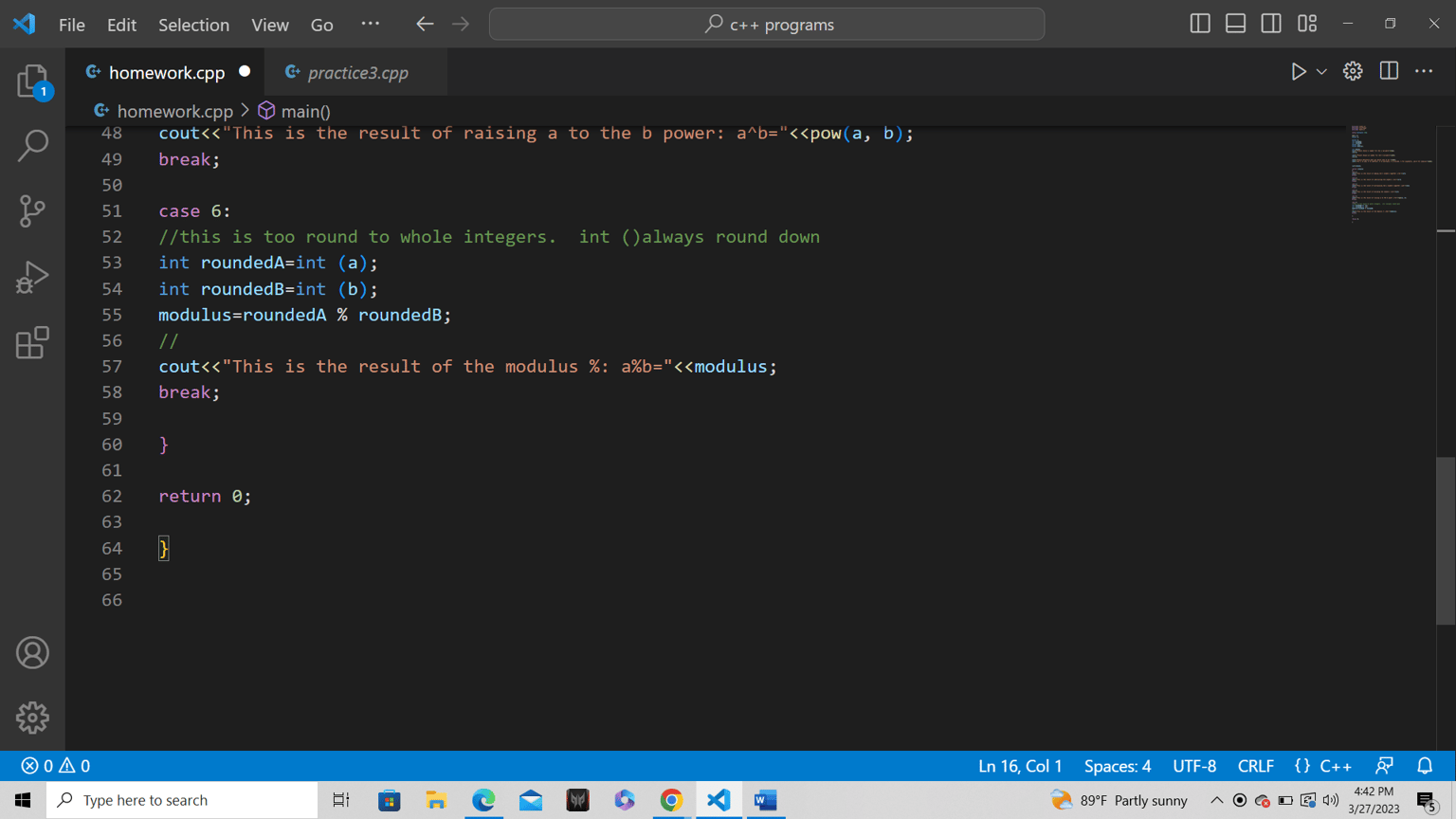Click the 'return 0;' line
This screenshot has height=819, width=1456.
pos(205,497)
